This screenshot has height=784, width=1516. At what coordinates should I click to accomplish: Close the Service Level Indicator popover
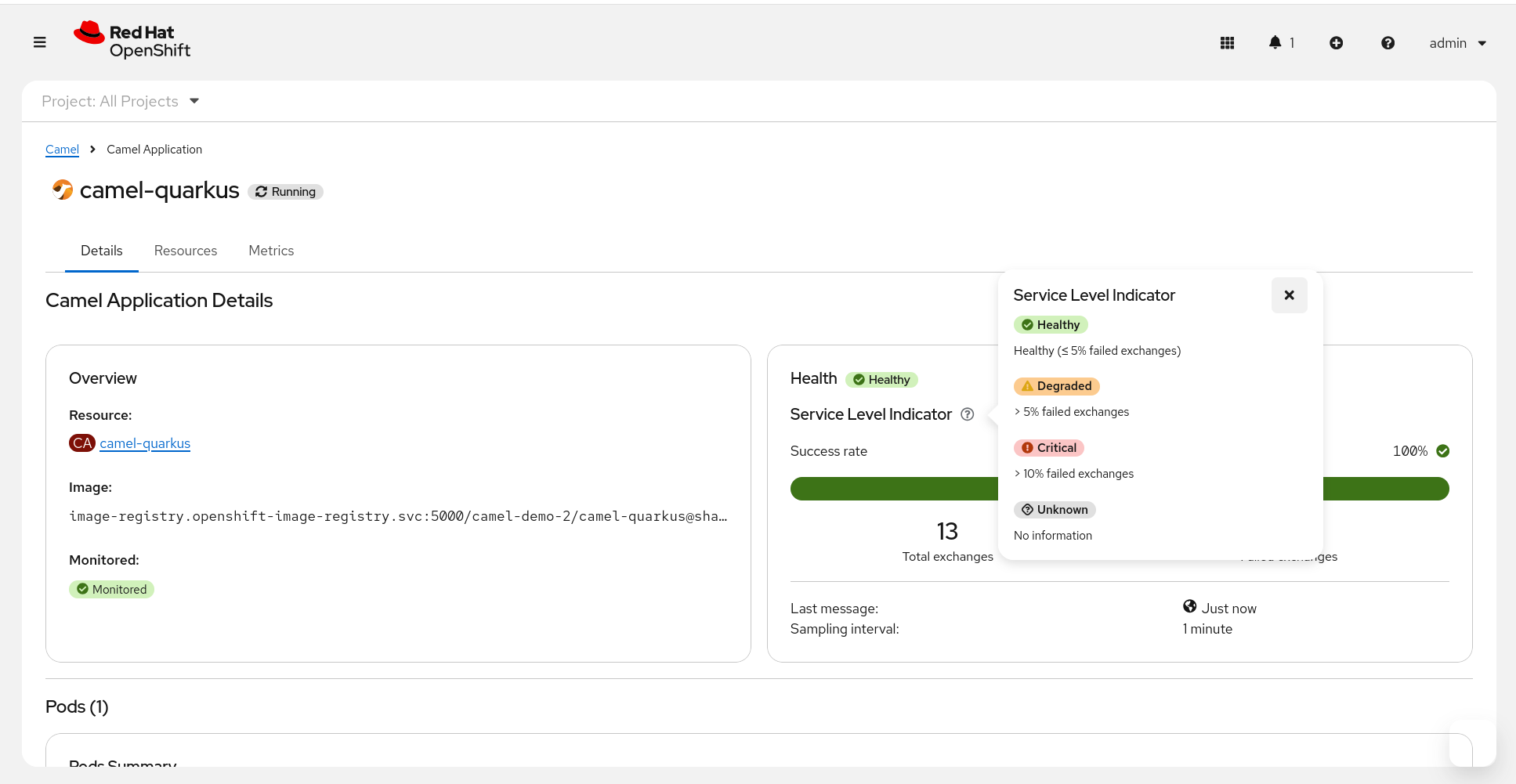tap(1289, 295)
